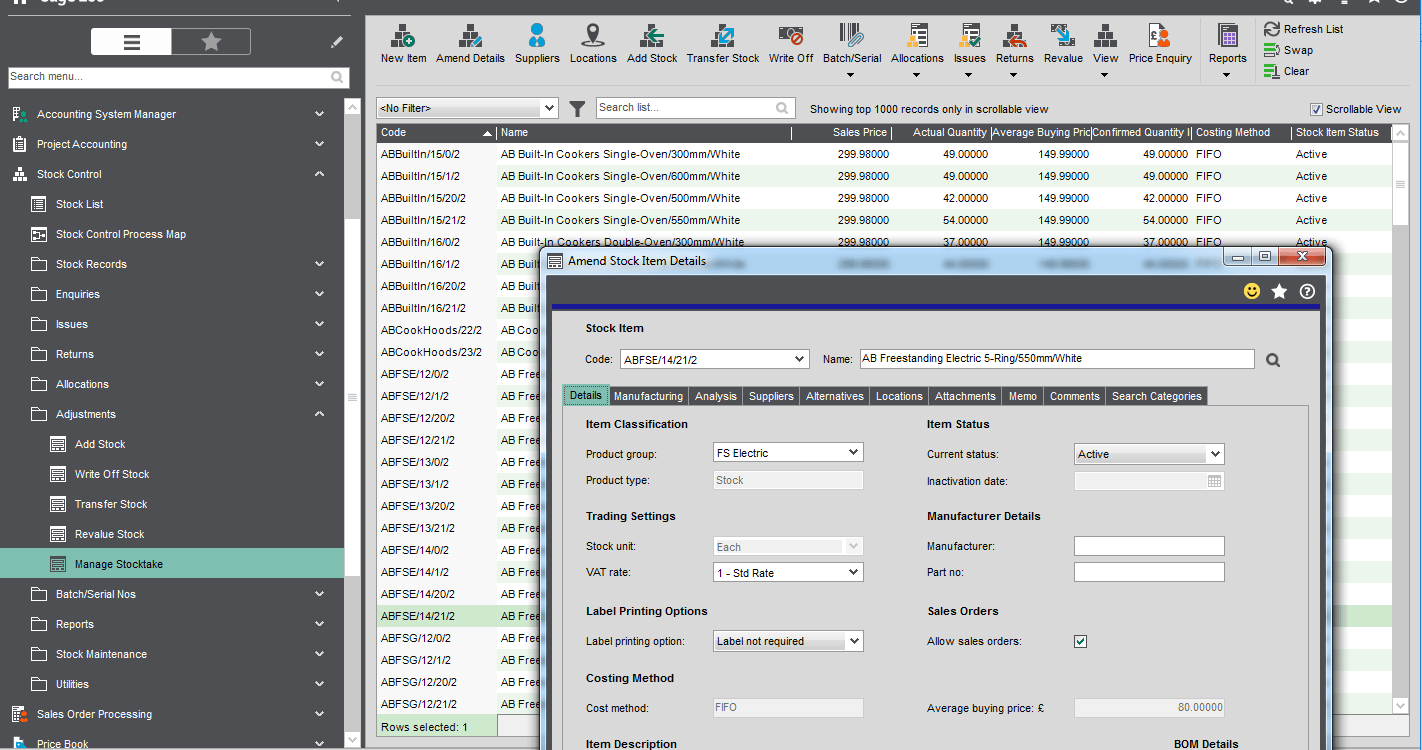Select row ABBuiltIn/15/0/2 in list
Viewport: 1422px width, 750px height.
click(x=884, y=154)
